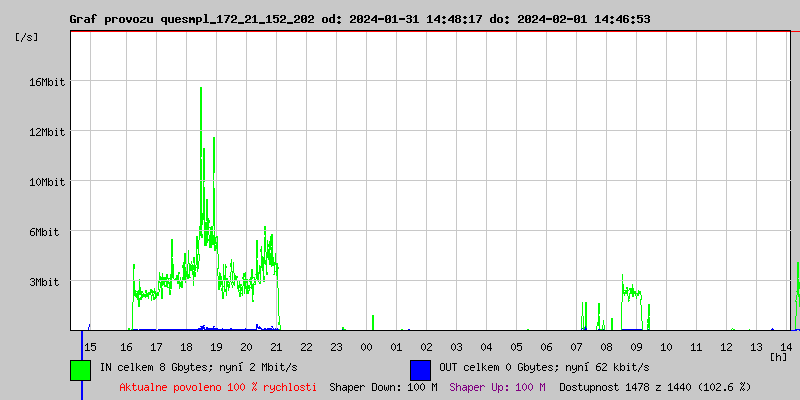This screenshot has height=400, width=800.
Task: Click the hour label 00 on x-axis
Action: pyautogui.click(x=367, y=346)
